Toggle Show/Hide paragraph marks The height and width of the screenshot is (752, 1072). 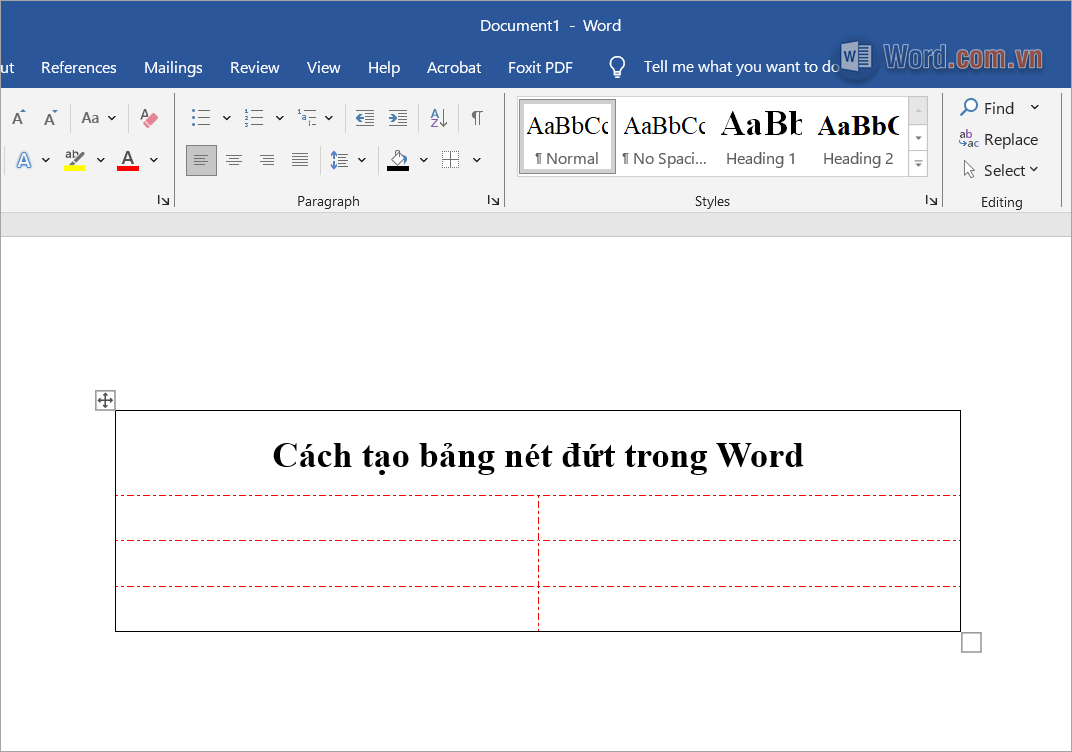477,117
